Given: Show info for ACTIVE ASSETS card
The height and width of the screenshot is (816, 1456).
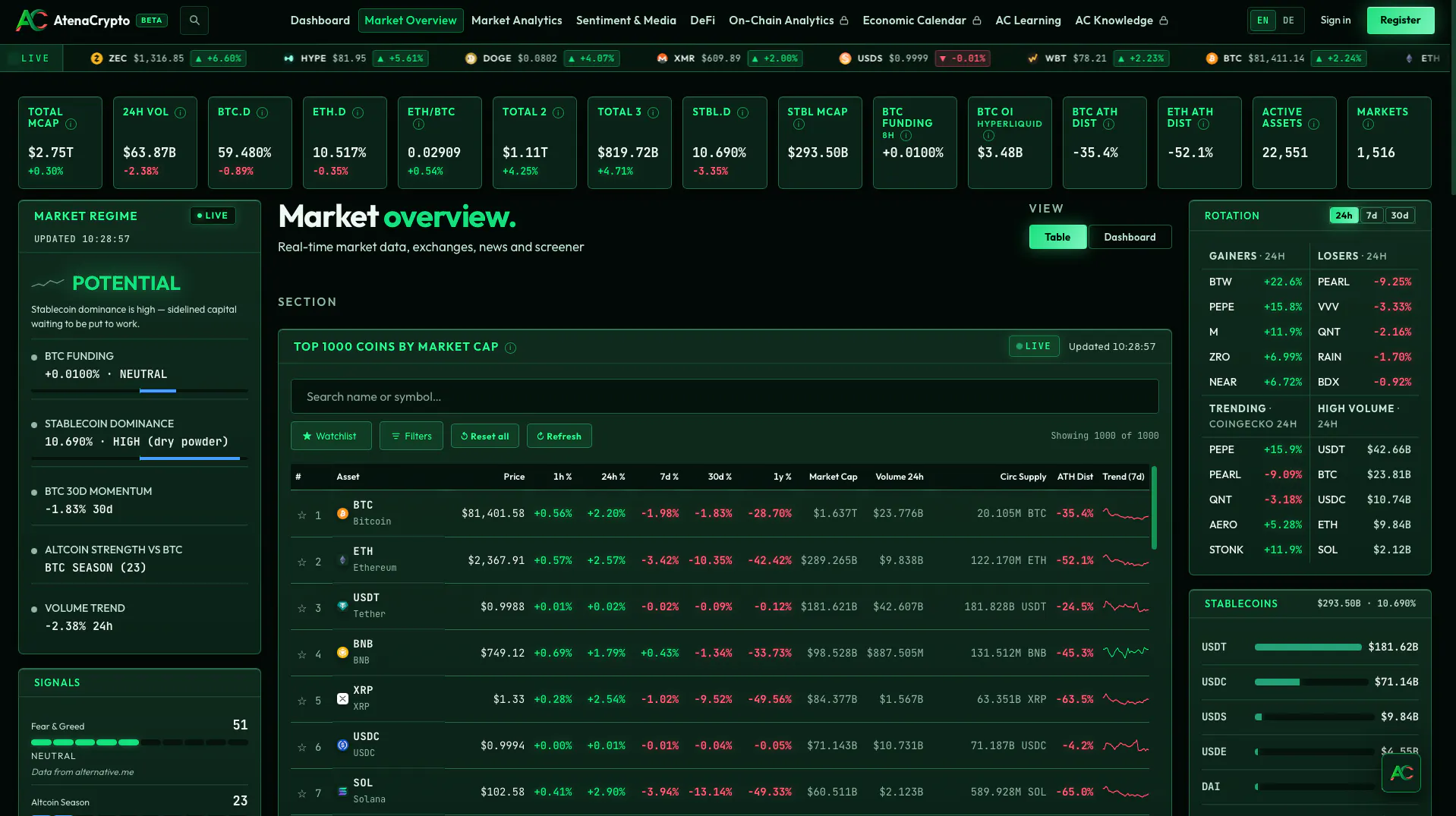Looking at the screenshot, I should (x=1313, y=124).
